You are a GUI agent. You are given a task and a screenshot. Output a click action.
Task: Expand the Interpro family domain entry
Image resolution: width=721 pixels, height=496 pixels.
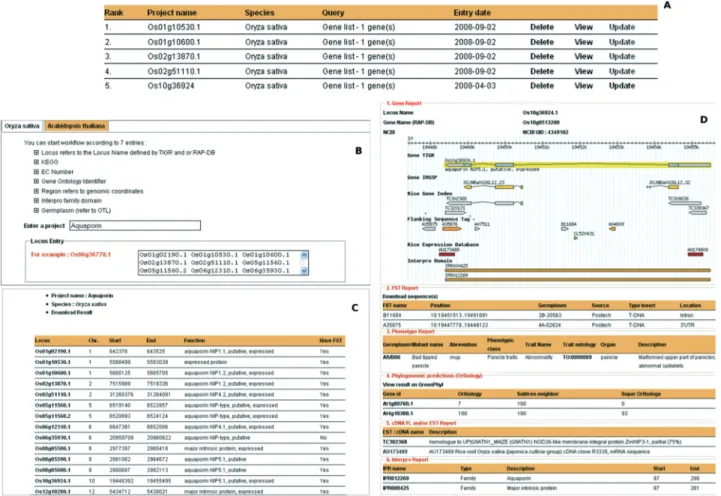tap(36, 200)
